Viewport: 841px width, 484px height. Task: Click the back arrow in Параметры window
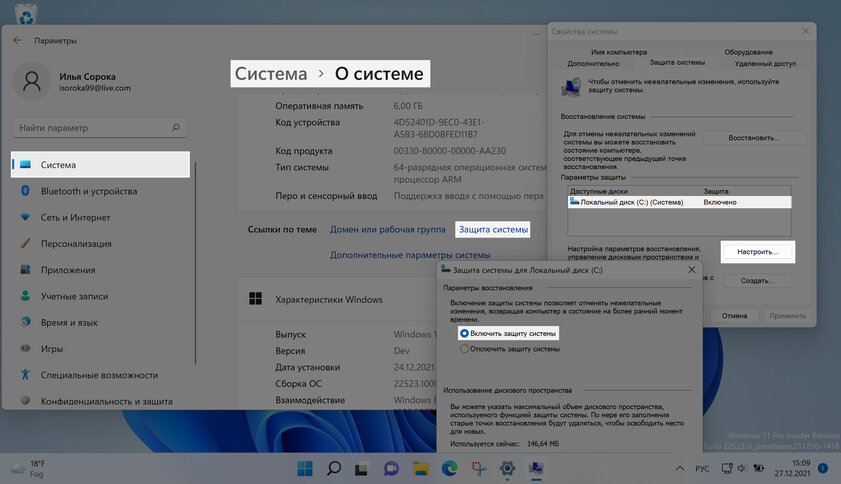click(x=17, y=40)
